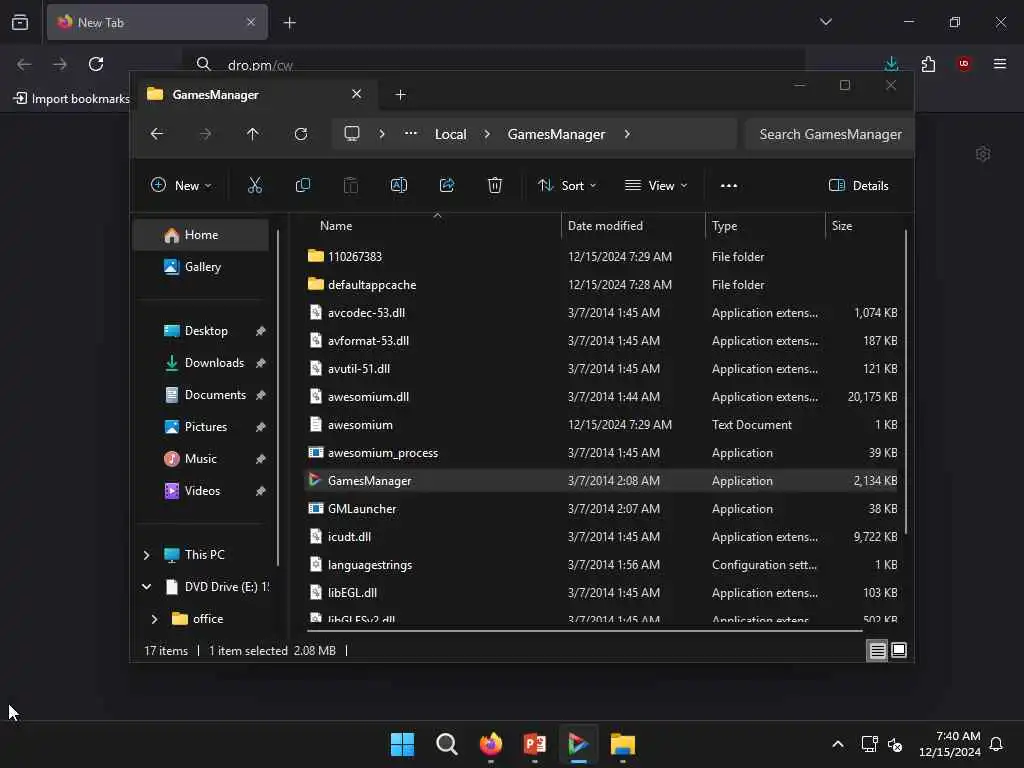Click GamesManager in the address breadcrumb
Image resolution: width=1024 pixels, height=768 pixels.
556,134
